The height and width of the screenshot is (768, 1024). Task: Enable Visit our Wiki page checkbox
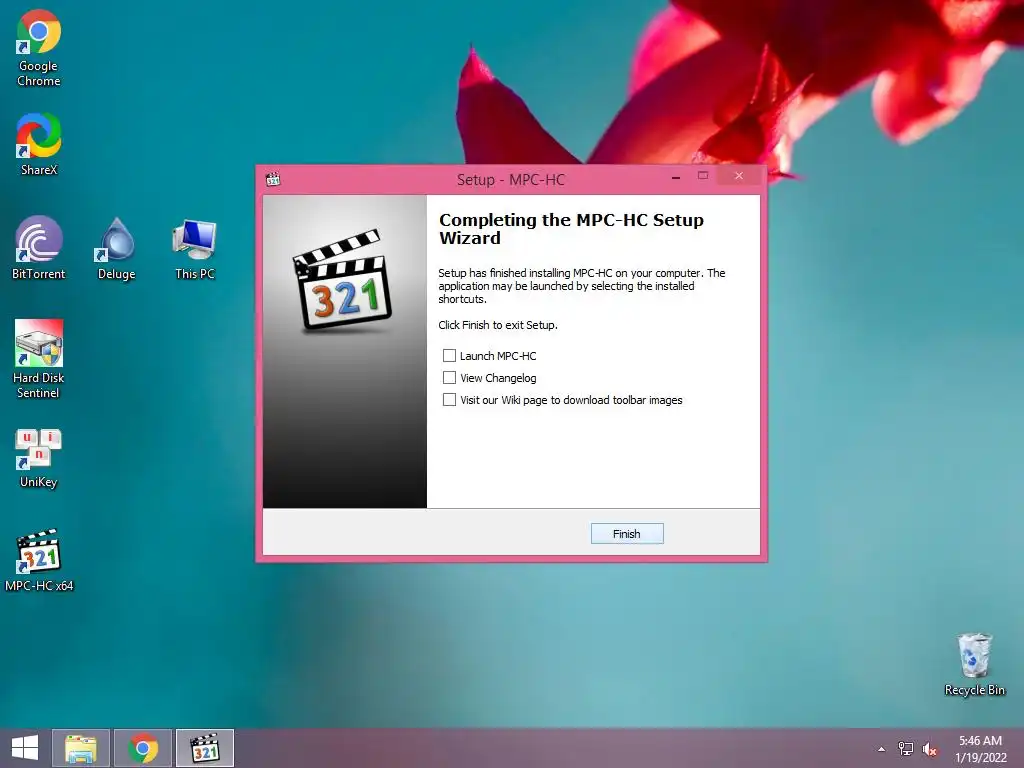(x=449, y=400)
